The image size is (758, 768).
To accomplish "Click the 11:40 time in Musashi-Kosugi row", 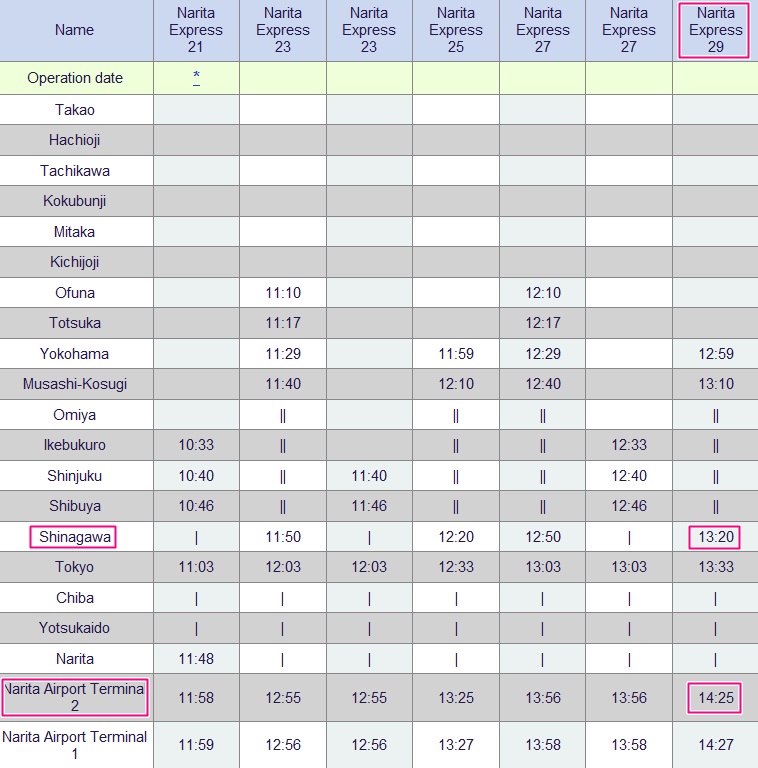I will (283, 384).
